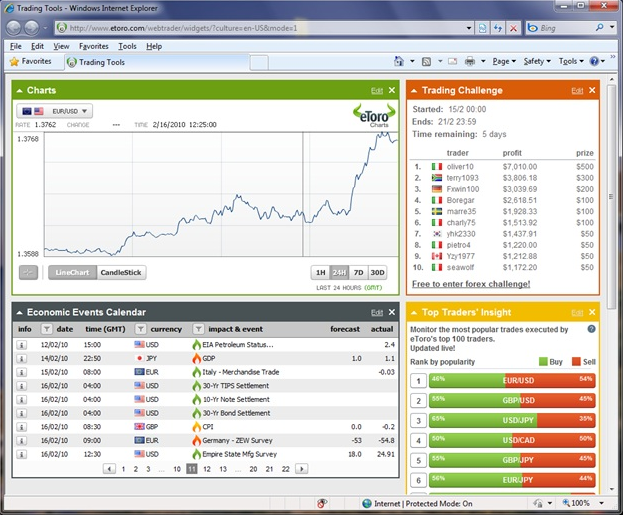Go forward using the browser Forward arrow
Screen dimensions: 623x515
[32, 28]
